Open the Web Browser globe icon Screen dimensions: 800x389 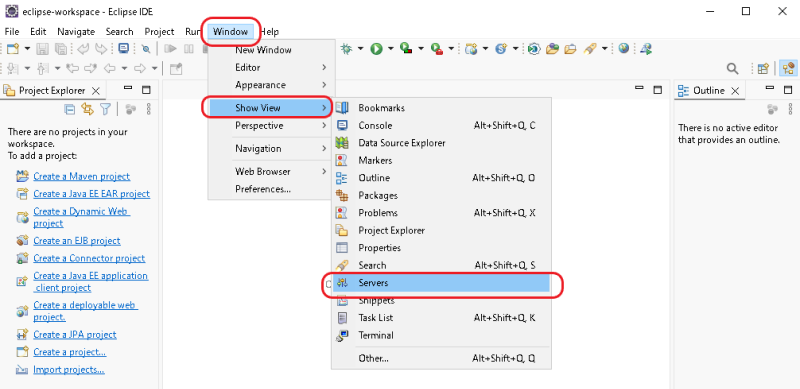pos(623,48)
